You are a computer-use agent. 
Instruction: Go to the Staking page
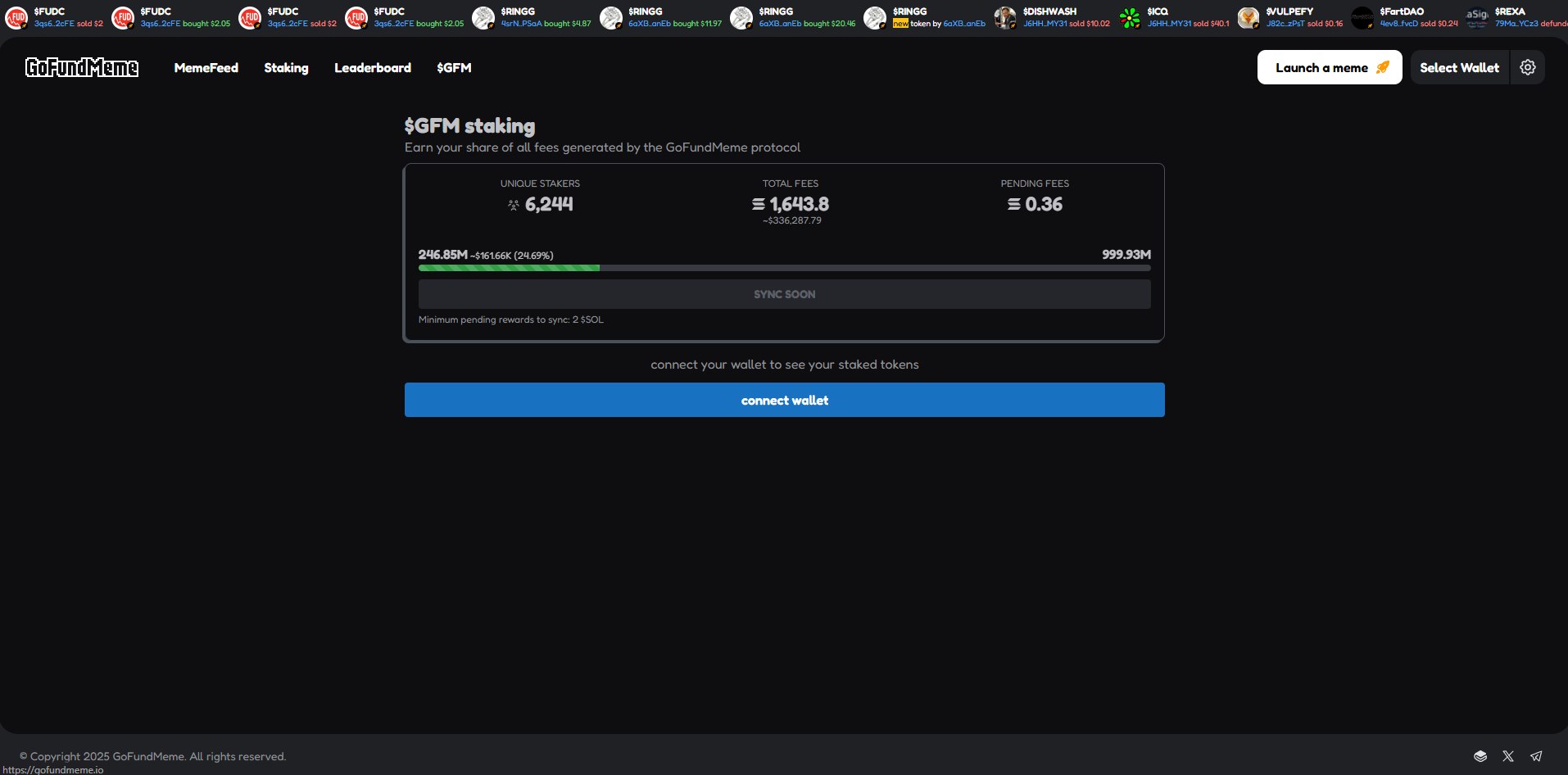tap(286, 68)
